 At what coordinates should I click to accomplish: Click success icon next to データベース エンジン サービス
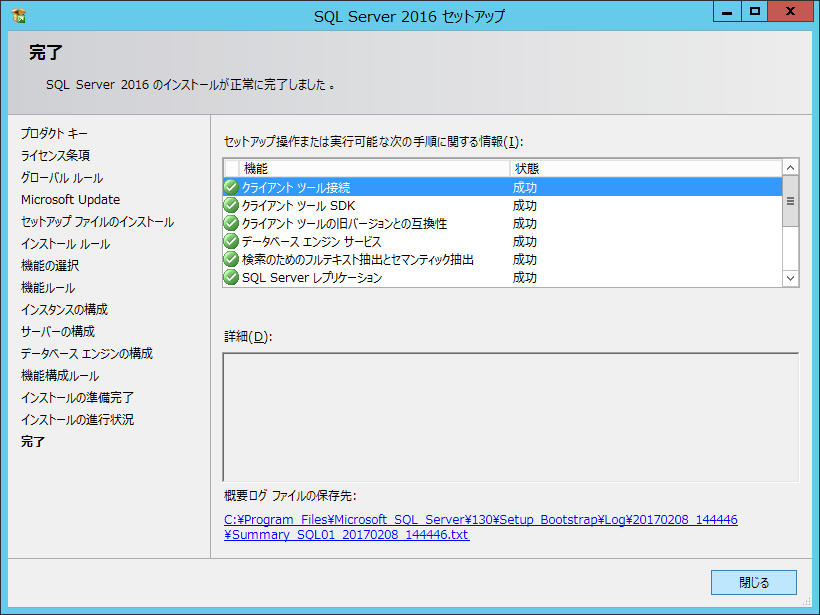pyautogui.click(x=231, y=241)
